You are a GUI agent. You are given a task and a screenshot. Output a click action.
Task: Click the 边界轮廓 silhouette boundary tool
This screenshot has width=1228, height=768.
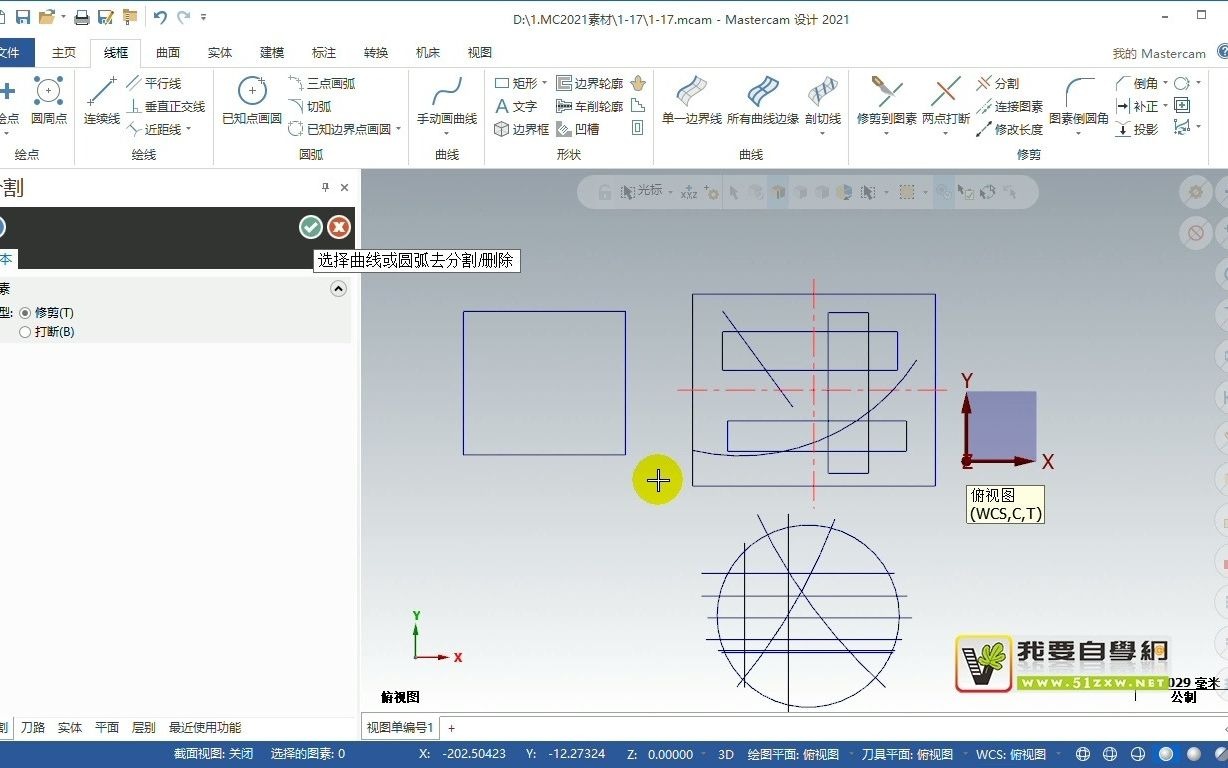click(590, 84)
